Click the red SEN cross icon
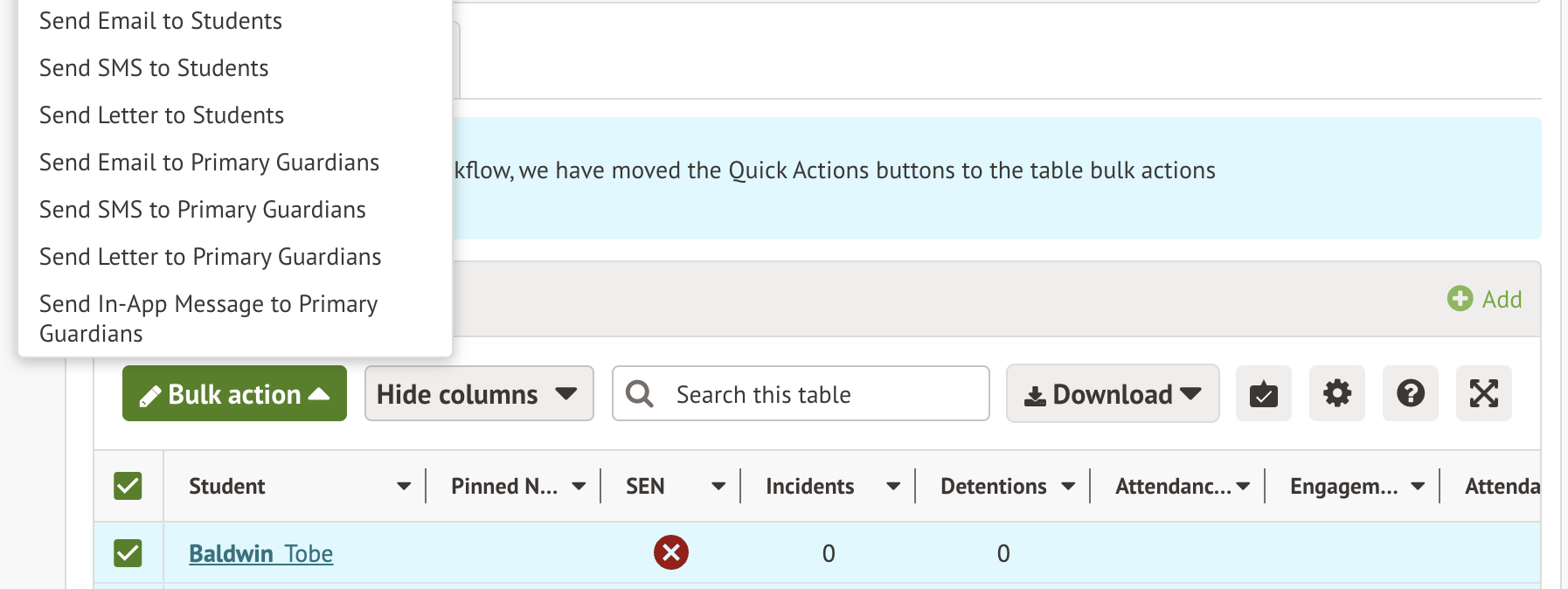Viewport: 1568px width, 589px height. coord(670,553)
